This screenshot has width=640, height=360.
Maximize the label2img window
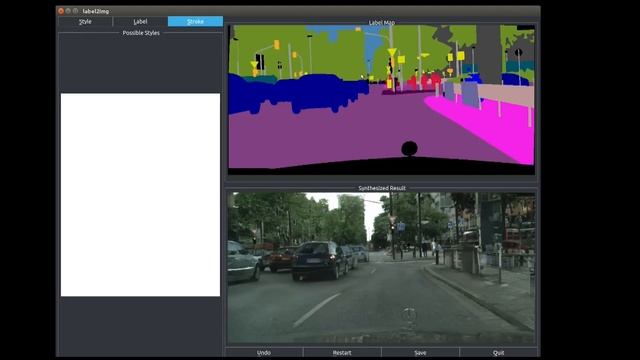(x=76, y=11)
